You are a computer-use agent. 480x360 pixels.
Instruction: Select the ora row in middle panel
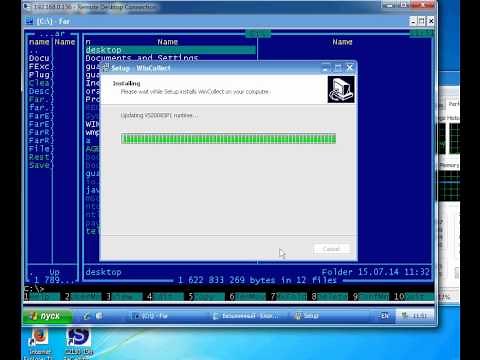coord(92,91)
